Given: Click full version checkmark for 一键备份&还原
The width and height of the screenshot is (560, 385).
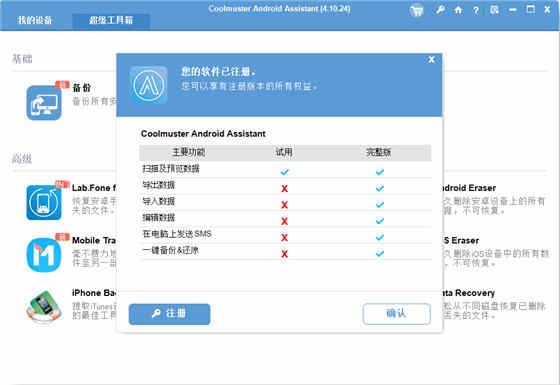Looking at the screenshot, I should [380, 254].
